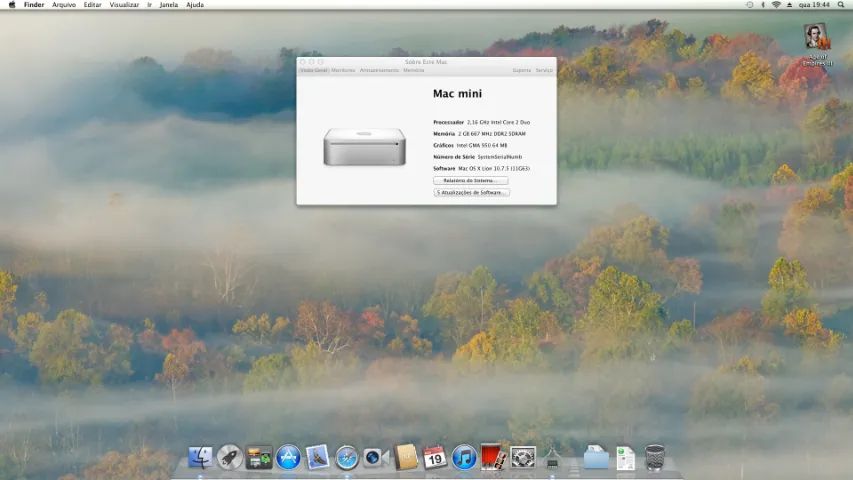Open Bluetooth status menu
Screen dimensions: 853x480
click(x=763, y=4)
